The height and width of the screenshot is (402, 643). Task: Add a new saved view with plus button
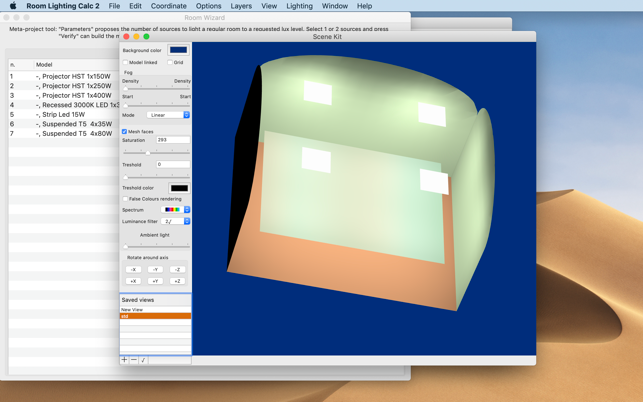point(124,360)
